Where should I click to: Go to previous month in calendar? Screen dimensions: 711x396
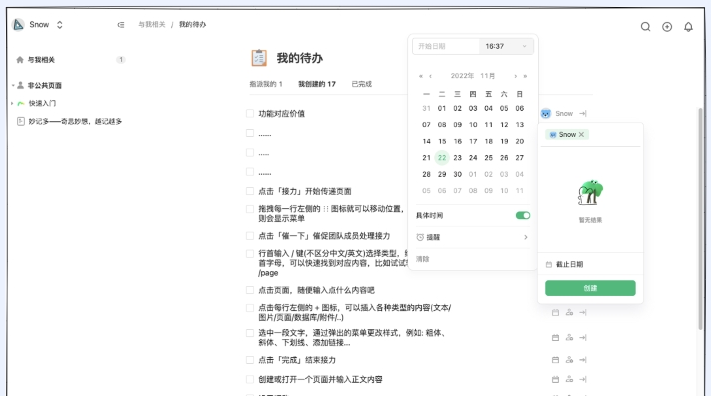pyautogui.click(x=430, y=76)
